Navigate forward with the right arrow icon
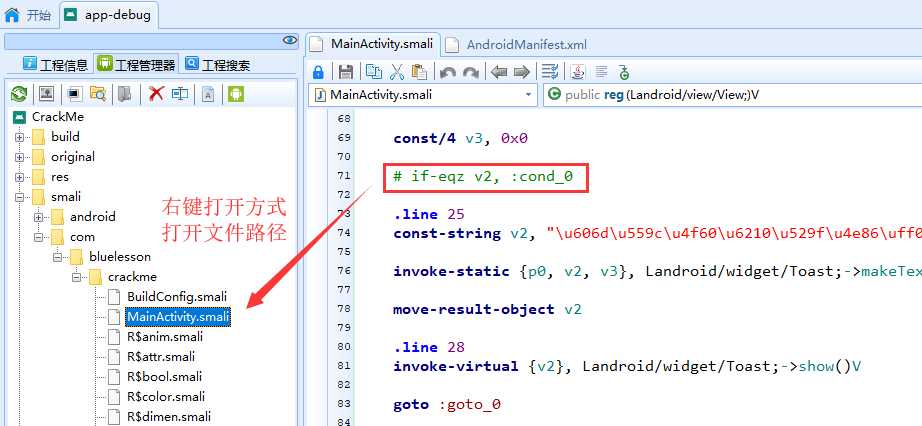The height and width of the screenshot is (426, 922). pyautogui.click(x=522, y=72)
